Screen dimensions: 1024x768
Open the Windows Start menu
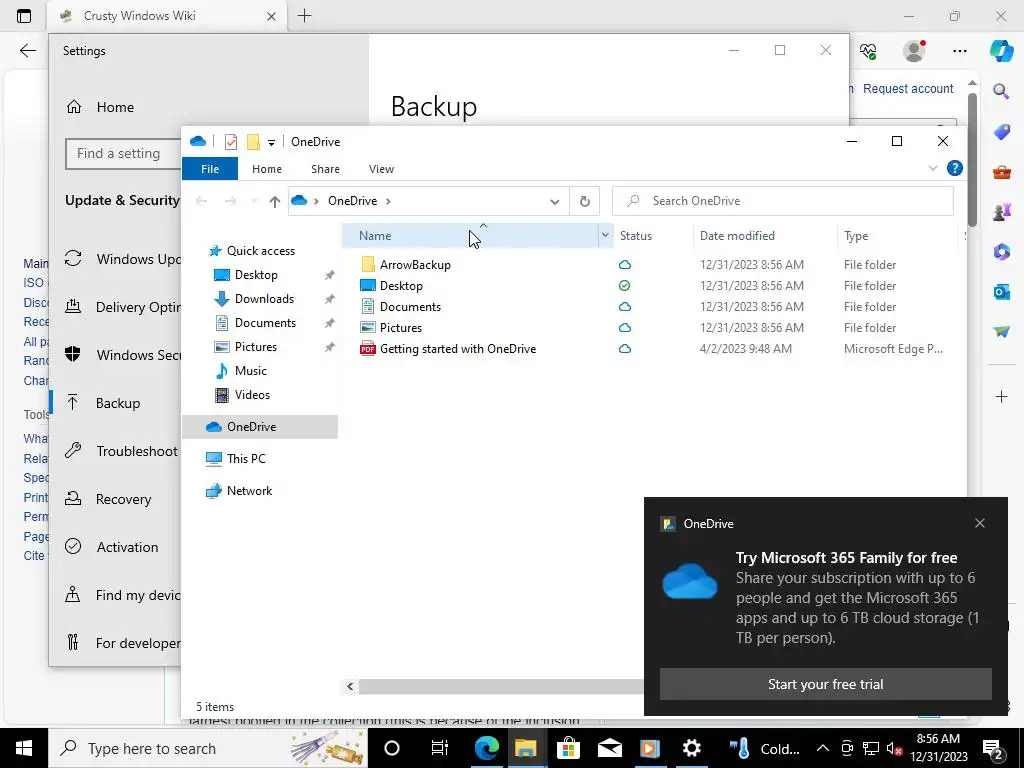pyautogui.click(x=24, y=748)
